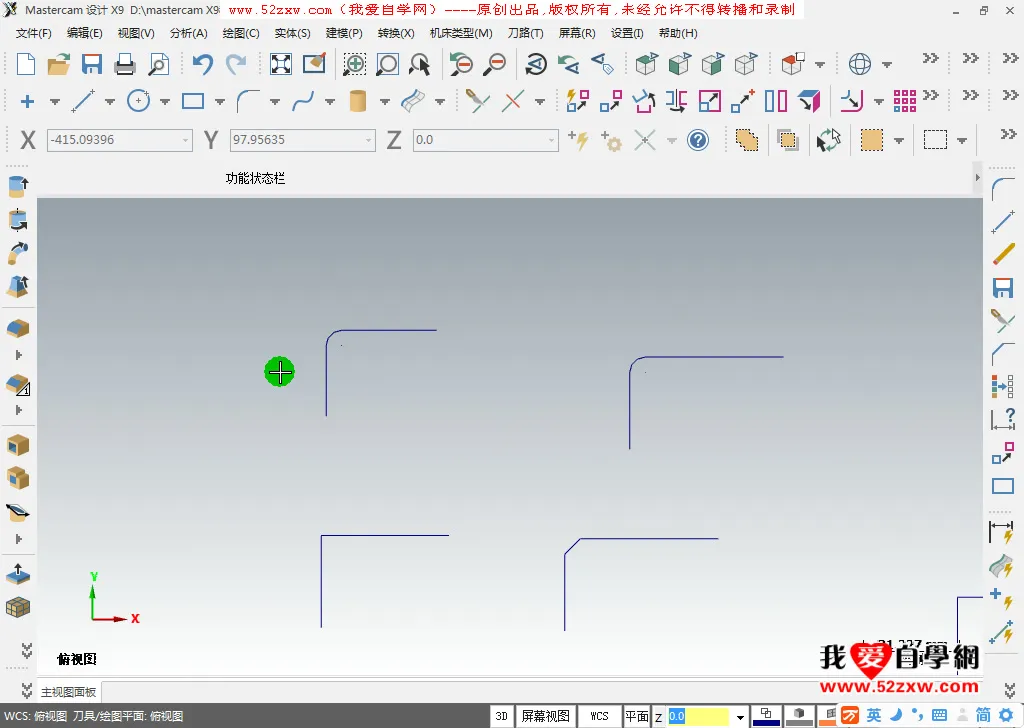Click the Save file icon in top toolbar

click(92, 65)
